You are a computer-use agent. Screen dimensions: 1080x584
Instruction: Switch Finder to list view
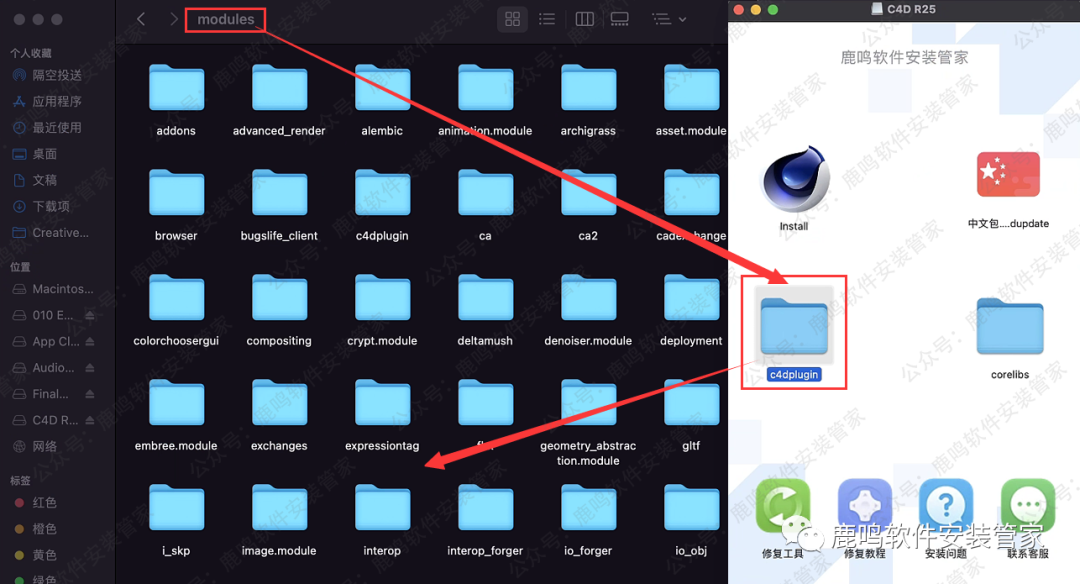pyautogui.click(x=547, y=19)
